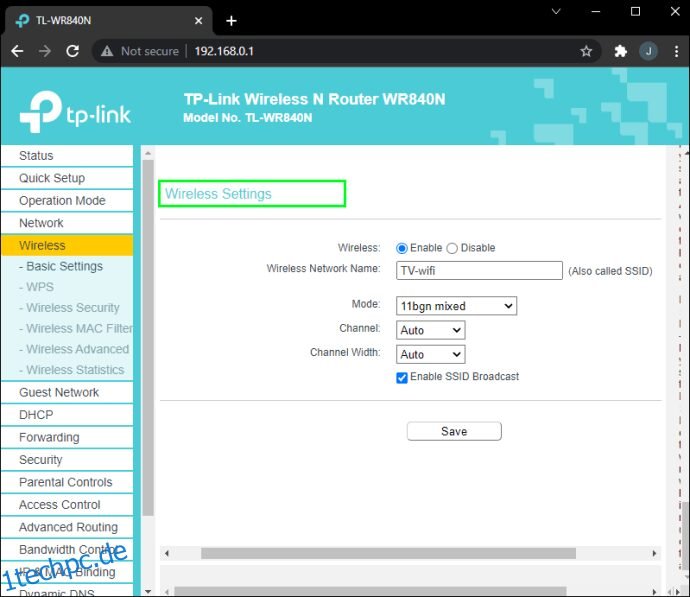Select the highlighted Wireless menu item
This screenshot has width=690, height=597.
pyautogui.click(x=67, y=245)
